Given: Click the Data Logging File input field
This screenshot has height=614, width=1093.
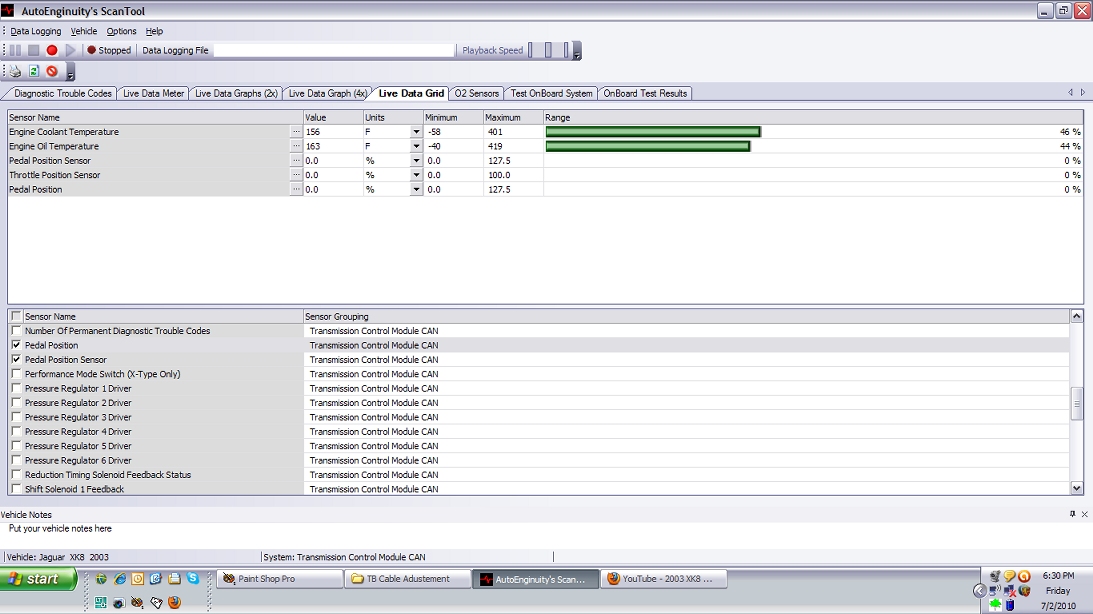Looking at the screenshot, I should click(334, 50).
